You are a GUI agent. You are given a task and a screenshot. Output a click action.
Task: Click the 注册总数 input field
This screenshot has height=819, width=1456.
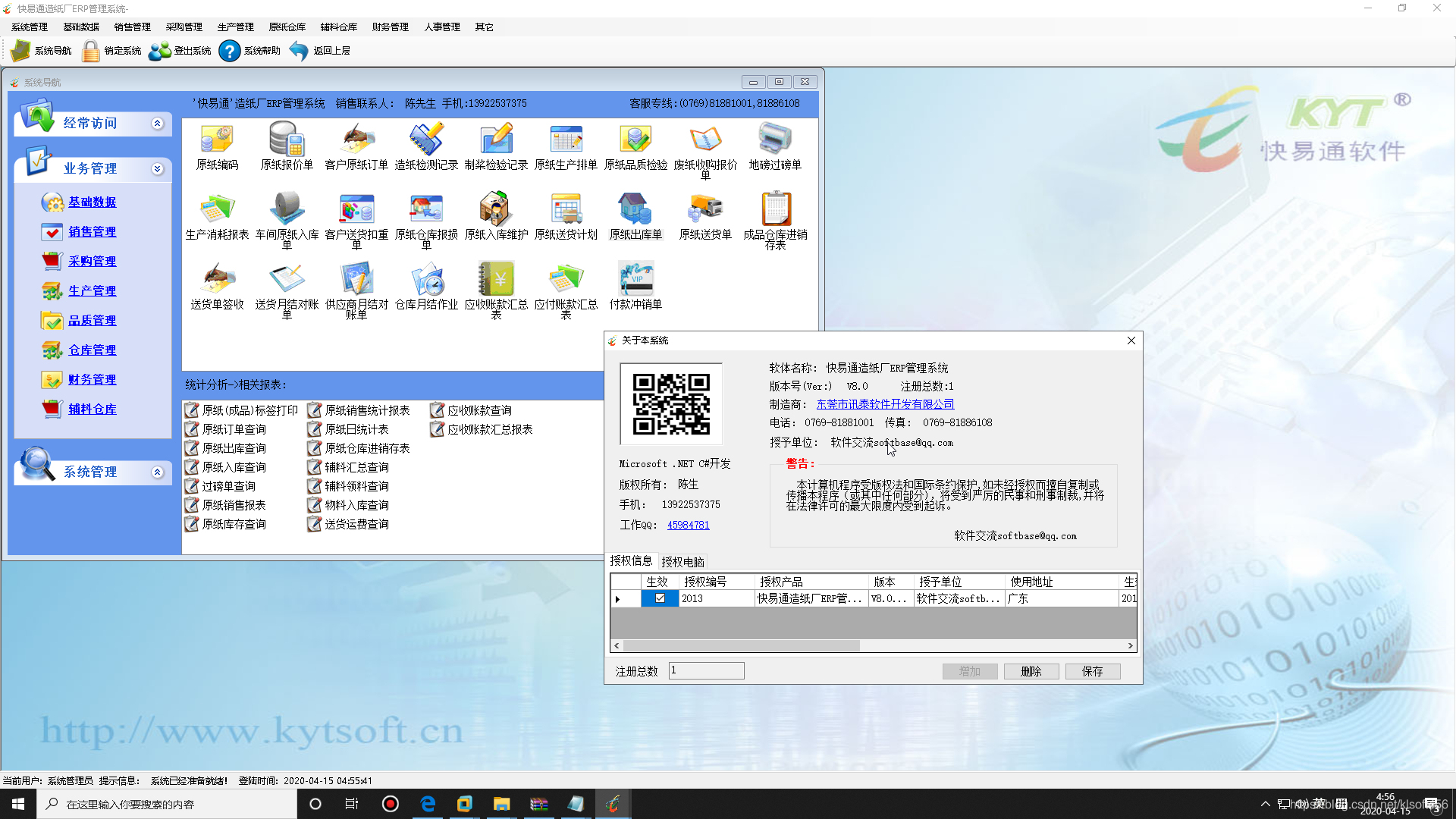click(706, 670)
